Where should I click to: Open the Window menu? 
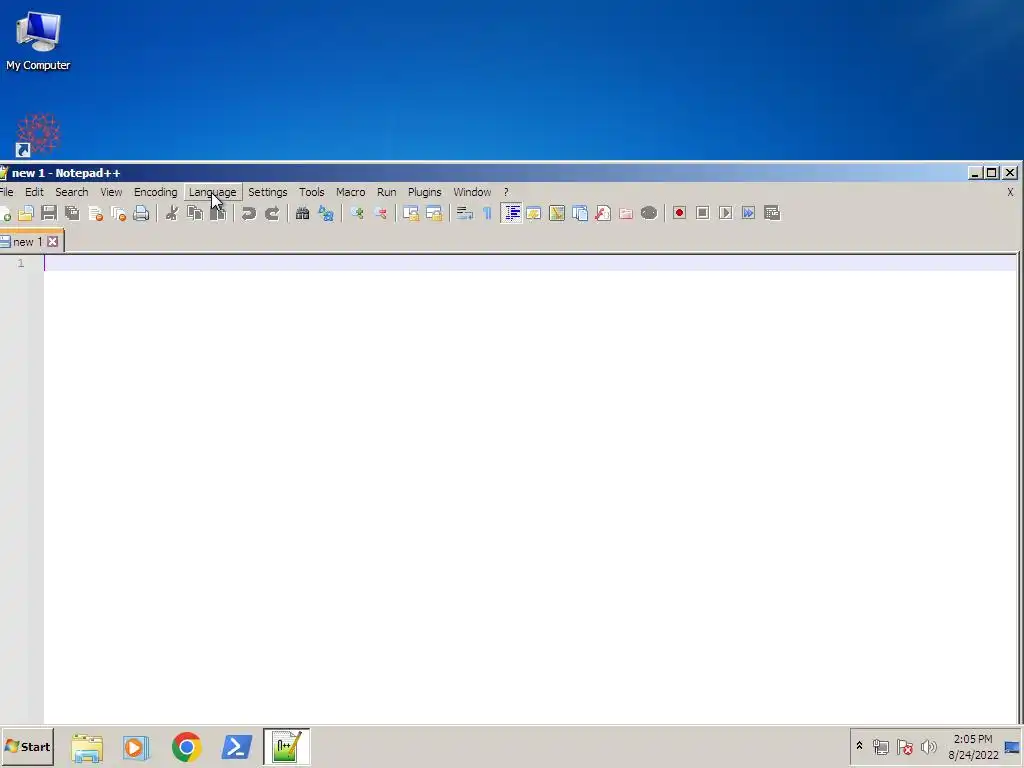tap(472, 192)
